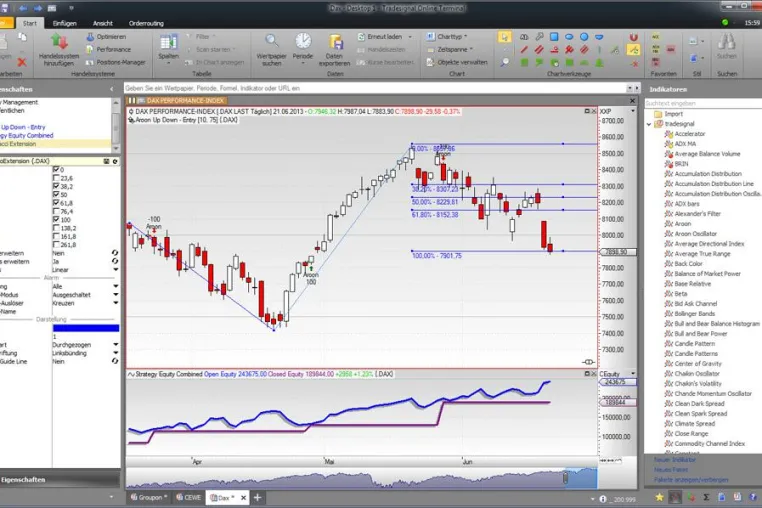Screen dimensions: 762x508
Task: Click the Objekte verwalten icon
Action: click(430, 62)
